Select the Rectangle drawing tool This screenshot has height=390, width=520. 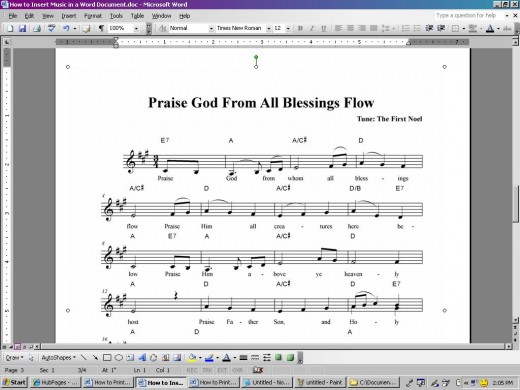pyautogui.click(x=107, y=358)
